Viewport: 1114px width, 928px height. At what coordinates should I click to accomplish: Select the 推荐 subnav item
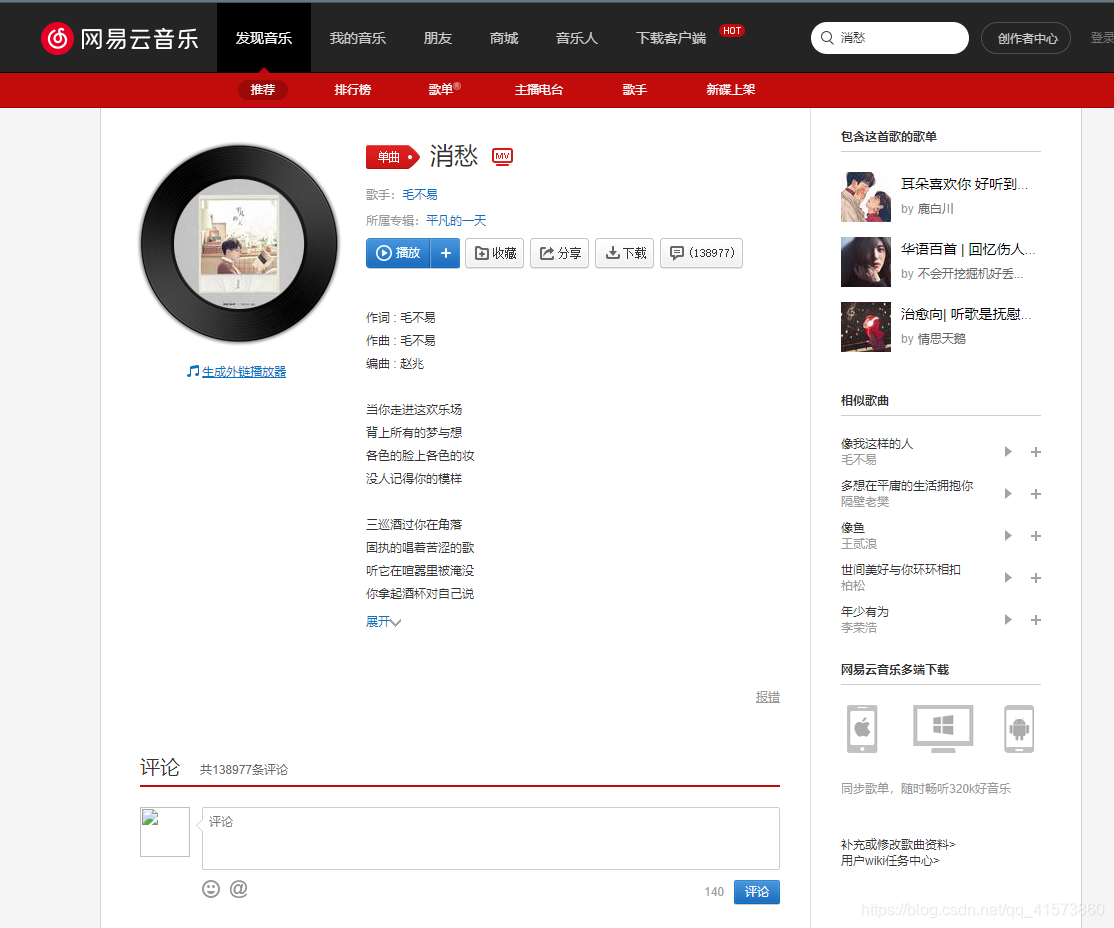click(x=262, y=90)
